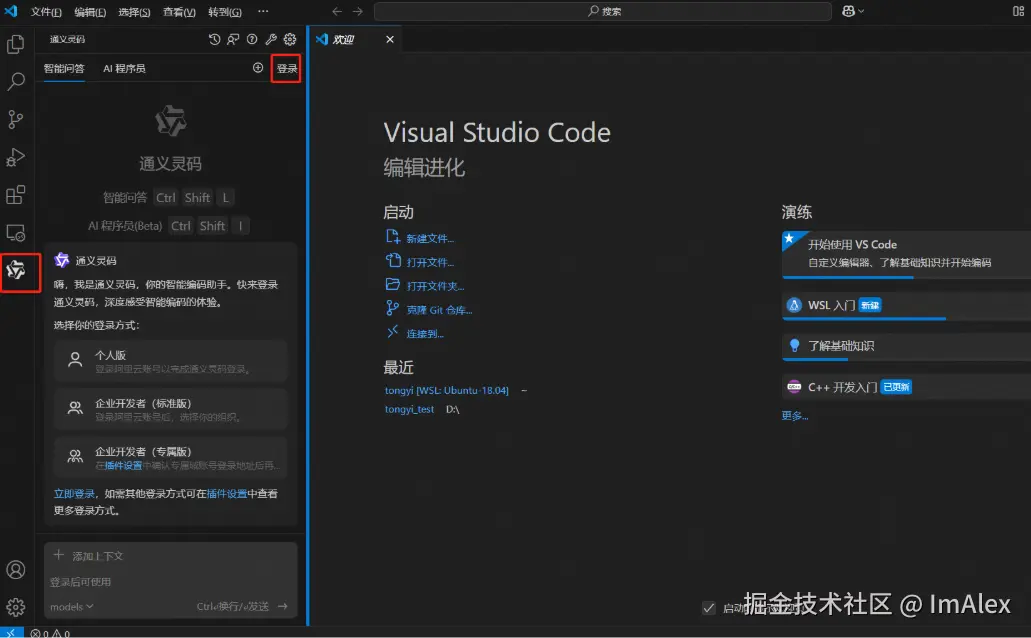Image resolution: width=1031 pixels, height=638 pixels.
Task: Open the Copilot dropdown in title bar
Action: point(853,11)
